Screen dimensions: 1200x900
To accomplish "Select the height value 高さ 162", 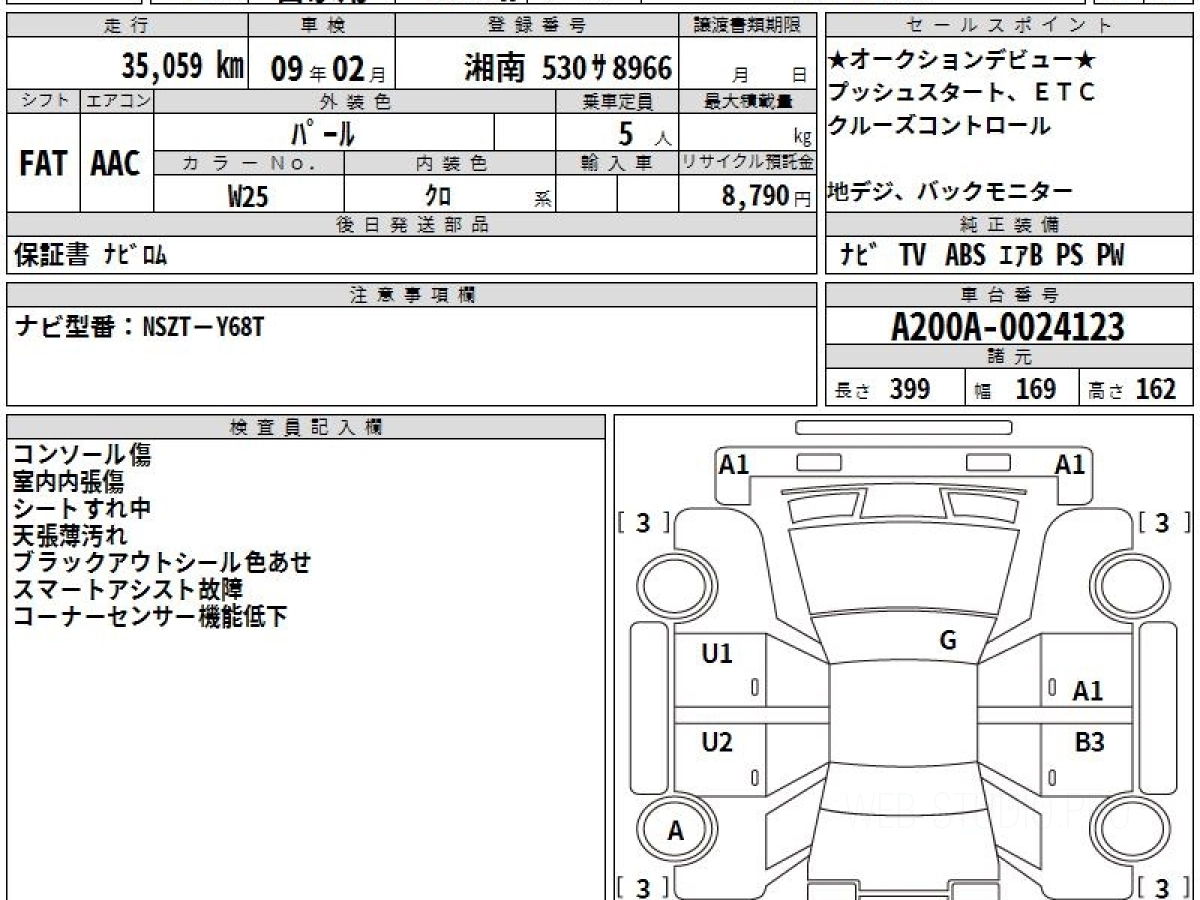I will (1133, 389).
